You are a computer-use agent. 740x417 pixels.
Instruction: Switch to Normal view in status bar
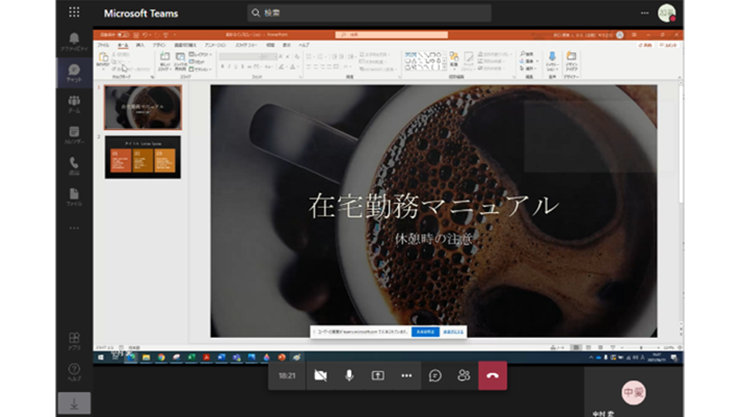click(576, 348)
